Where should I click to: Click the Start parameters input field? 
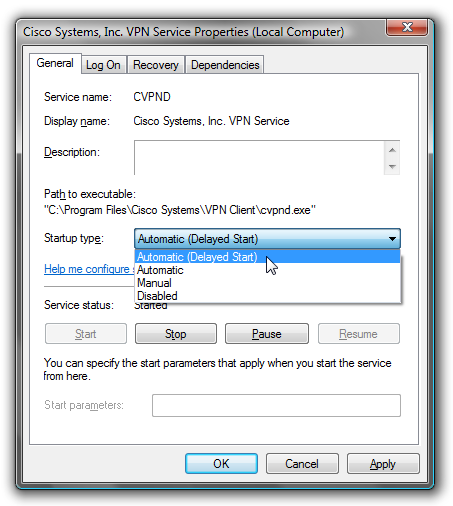tap(276, 405)
